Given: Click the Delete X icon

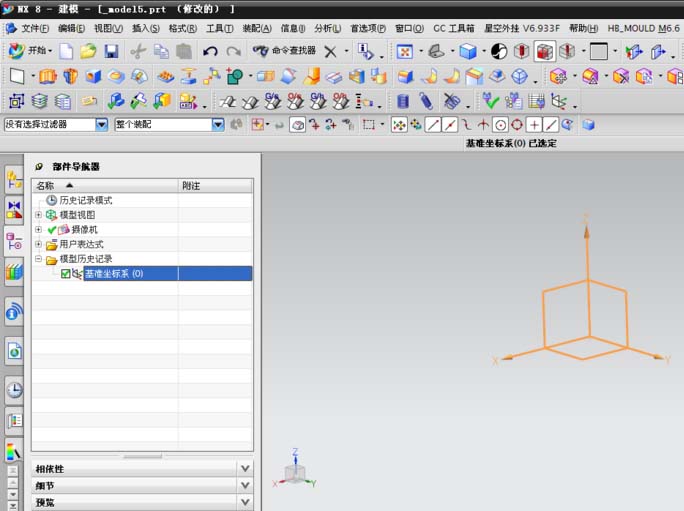Looking at the screenshot, I should pyautogui.click(x=330, y=51).
